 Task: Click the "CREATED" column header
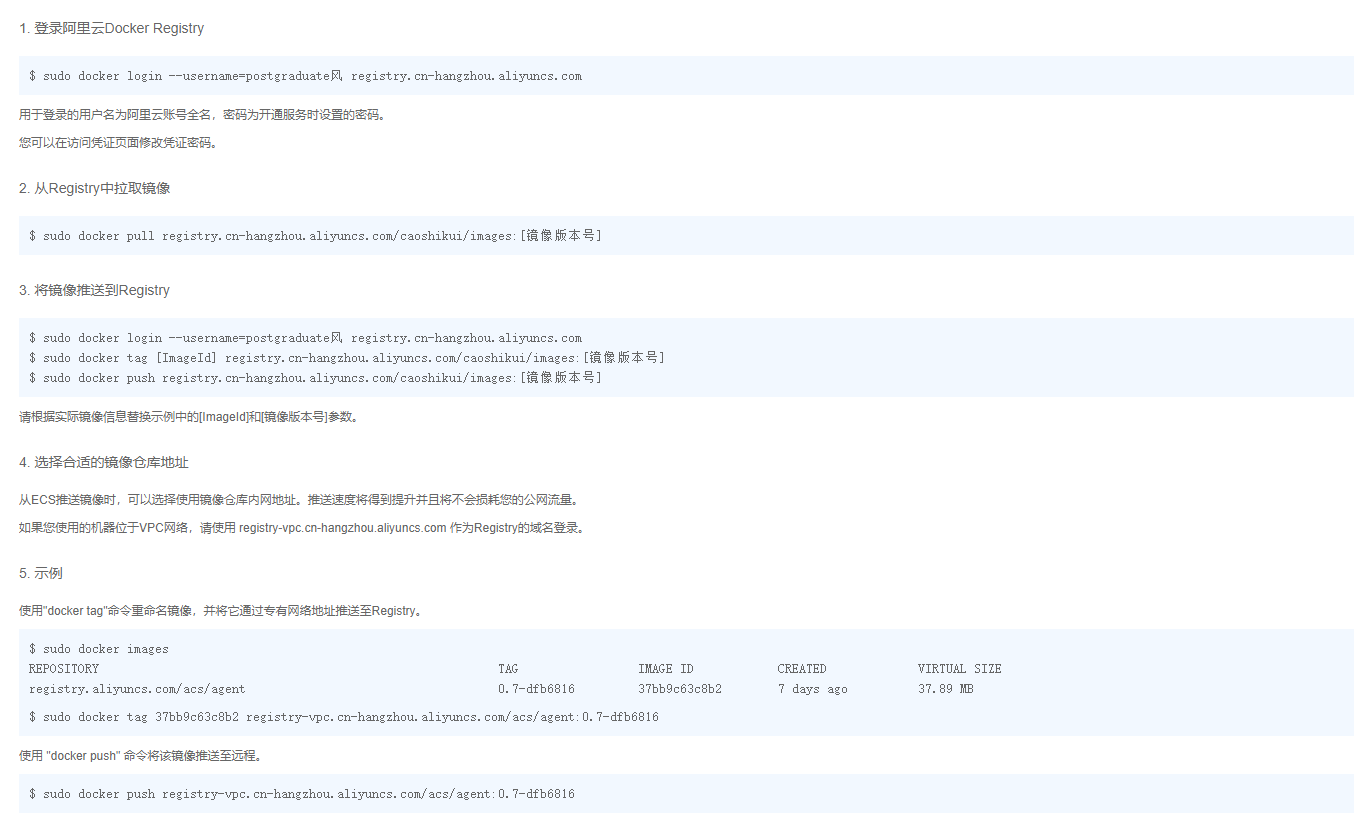[802, 669]
